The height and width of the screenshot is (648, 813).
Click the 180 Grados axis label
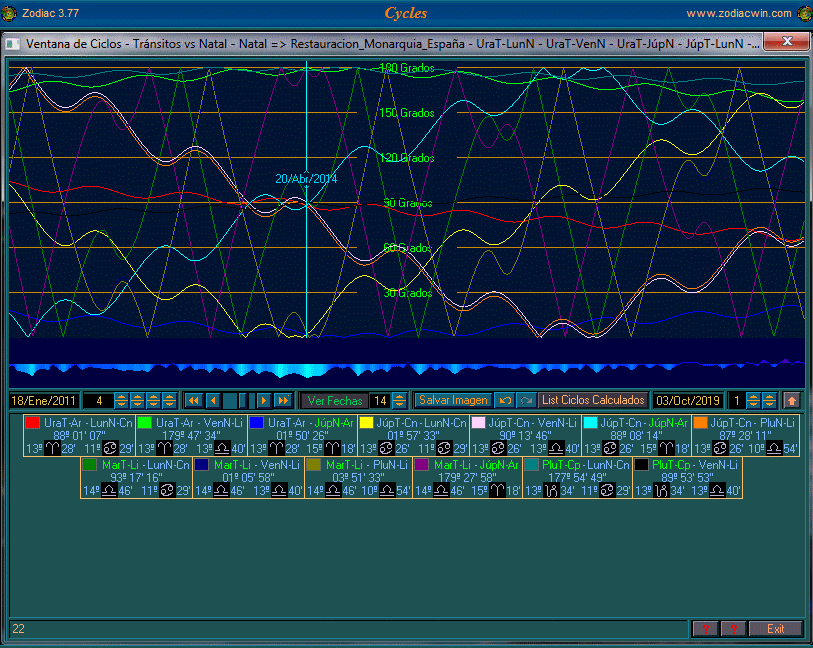click(406, 68)
